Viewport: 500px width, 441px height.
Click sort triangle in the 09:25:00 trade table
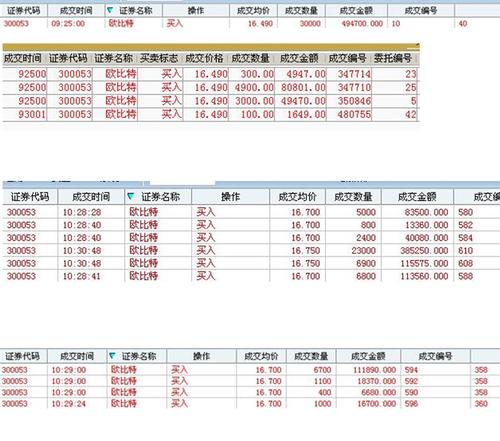point(110,11)
